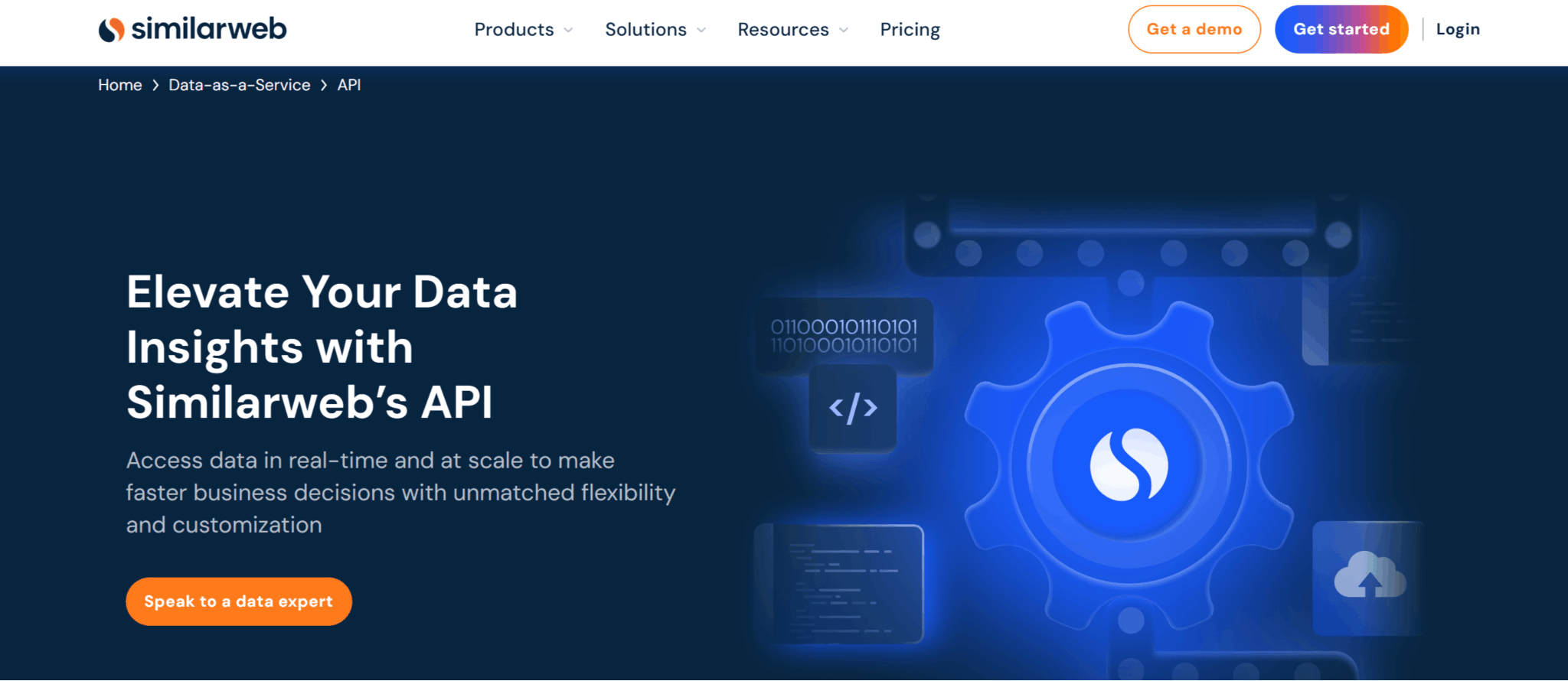Click the Elevate Your Data Insights headline
Viewport: 1568px width, 681px height.
tap(322, 347)
